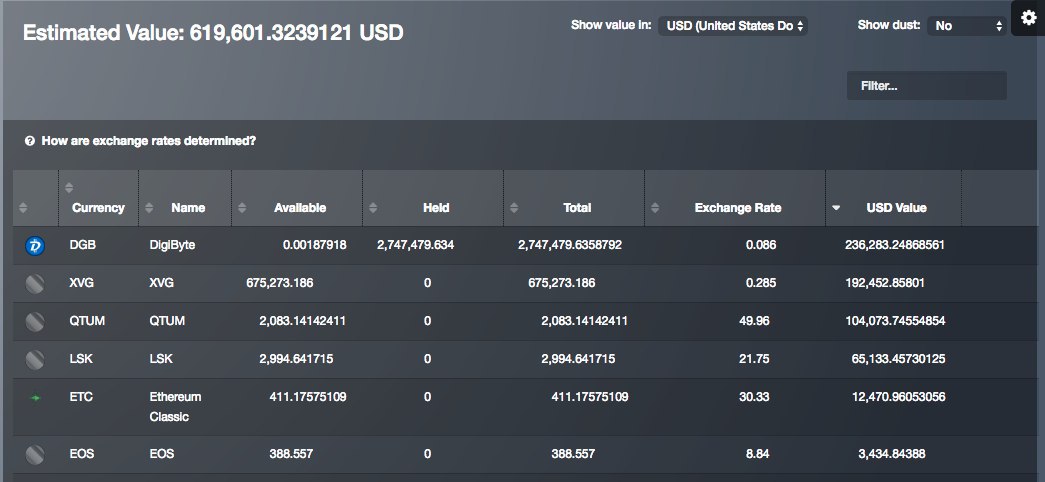Screen dimensions: 1045x482
Task: Select the LSK currency cell
Action: [x=81, y=359]
